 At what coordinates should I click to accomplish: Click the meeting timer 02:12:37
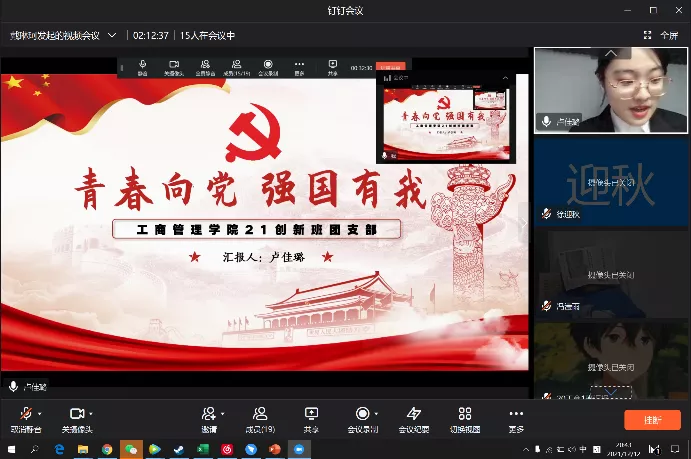[151, 35]
